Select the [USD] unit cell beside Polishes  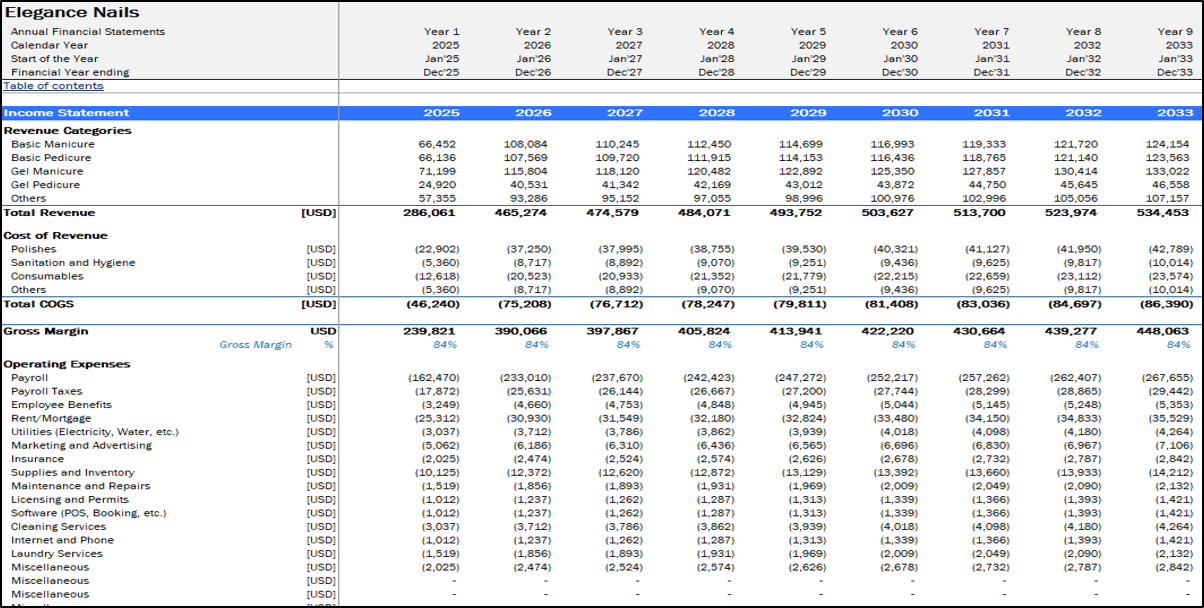pyautogui.click(x=320, y=249)
